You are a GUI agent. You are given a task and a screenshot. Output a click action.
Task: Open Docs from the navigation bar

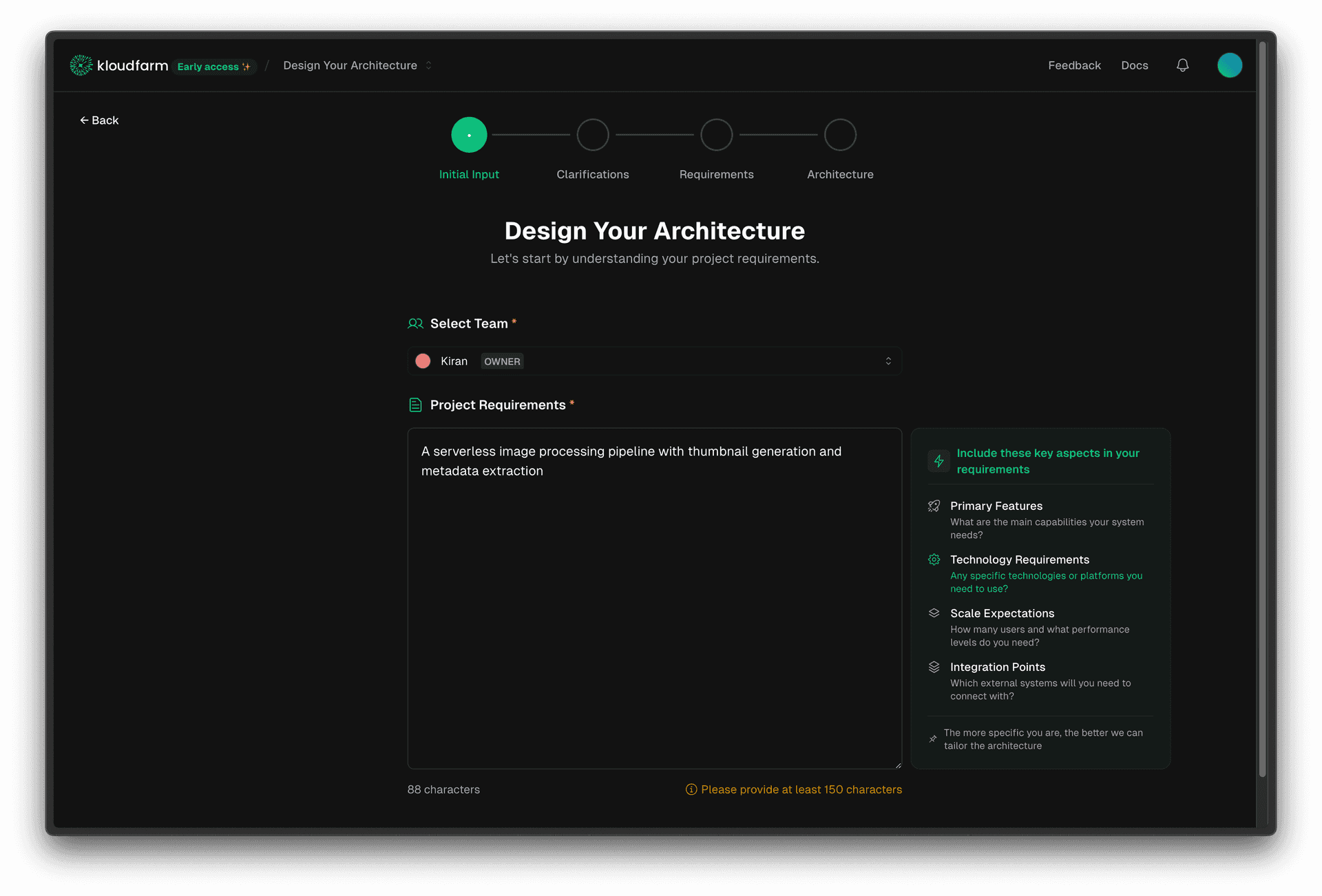tap(1134, 65)
